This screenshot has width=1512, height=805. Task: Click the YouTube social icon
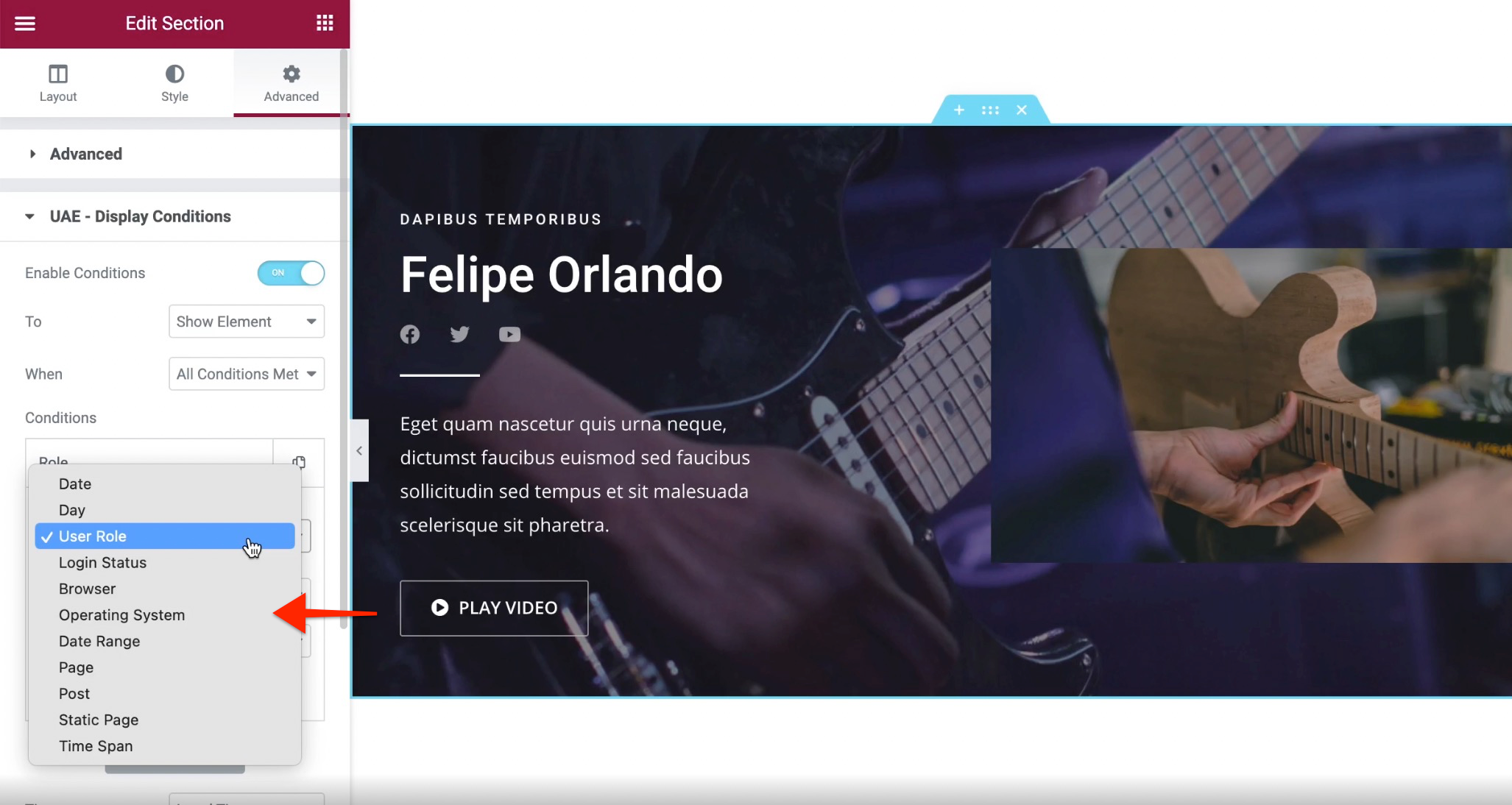510,334
